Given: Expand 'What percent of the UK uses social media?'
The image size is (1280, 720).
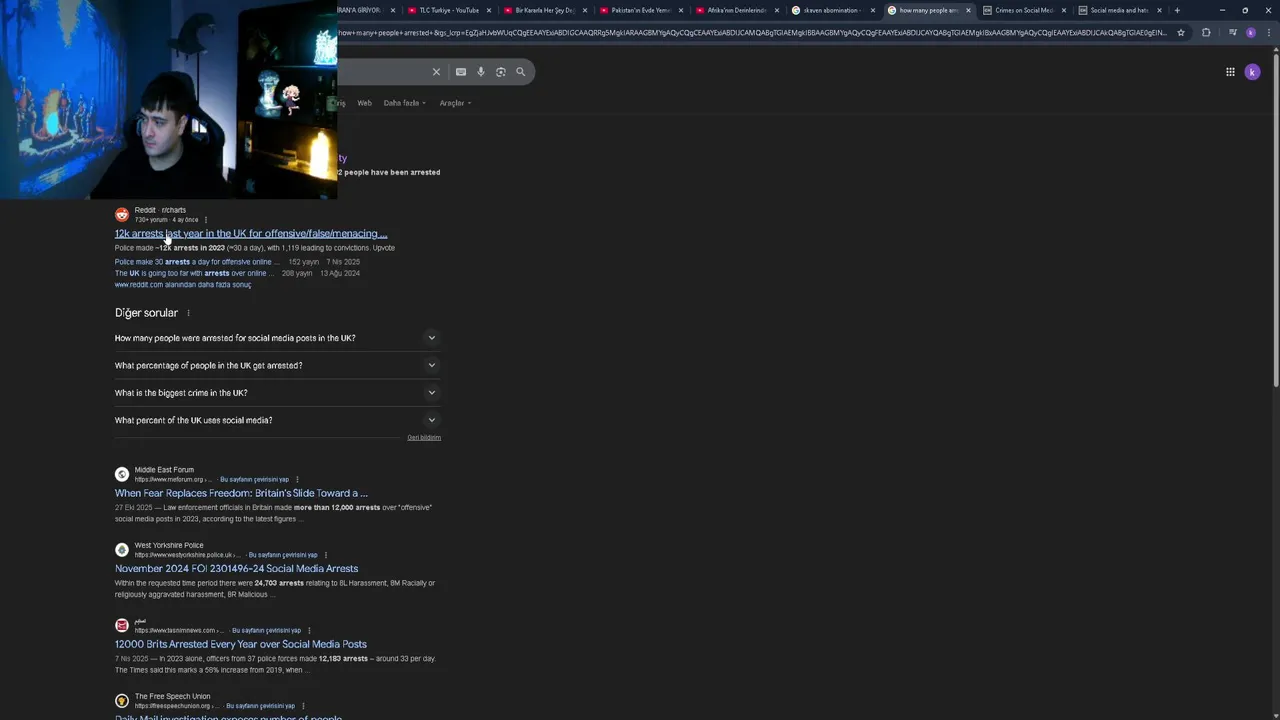Looking at the screenshot, I should pyautogui.click(x=278, y=420).
